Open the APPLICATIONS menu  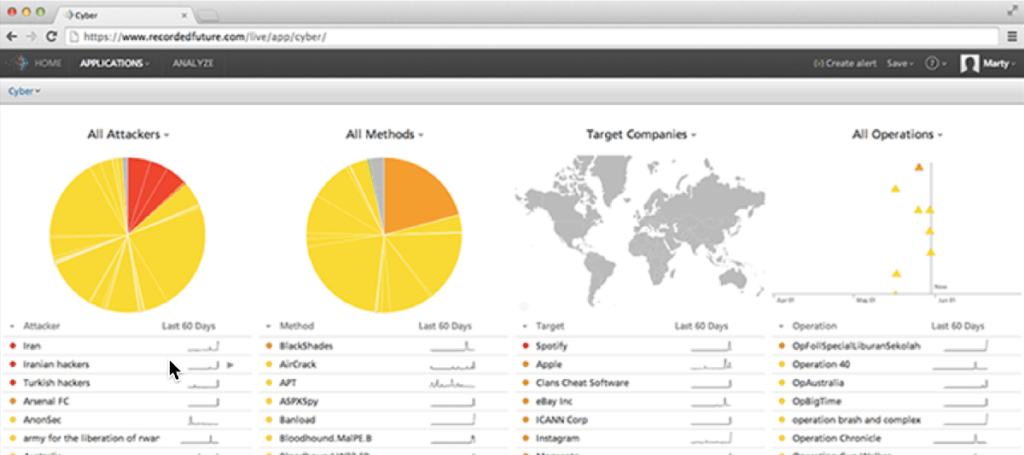[114, 63]
